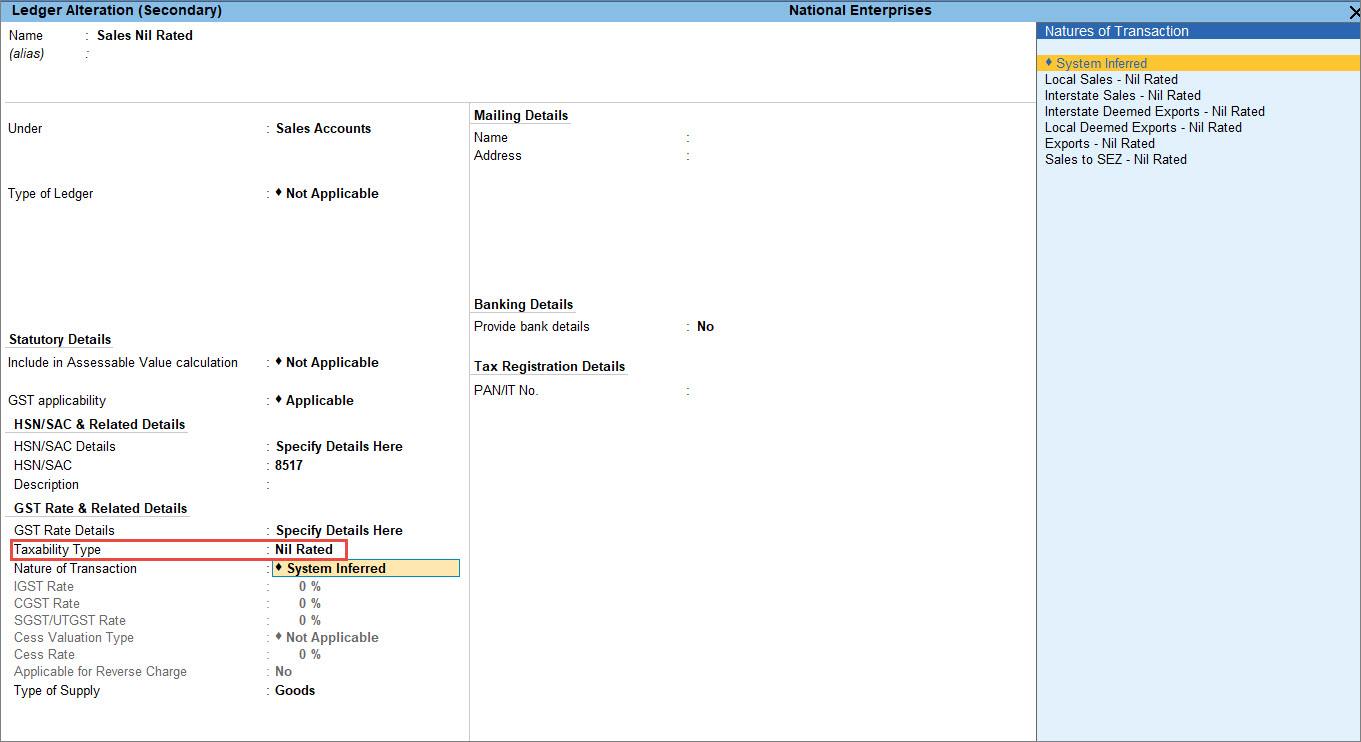Pick Local Deemed Exports - Nil Rated

point(1143,127)
